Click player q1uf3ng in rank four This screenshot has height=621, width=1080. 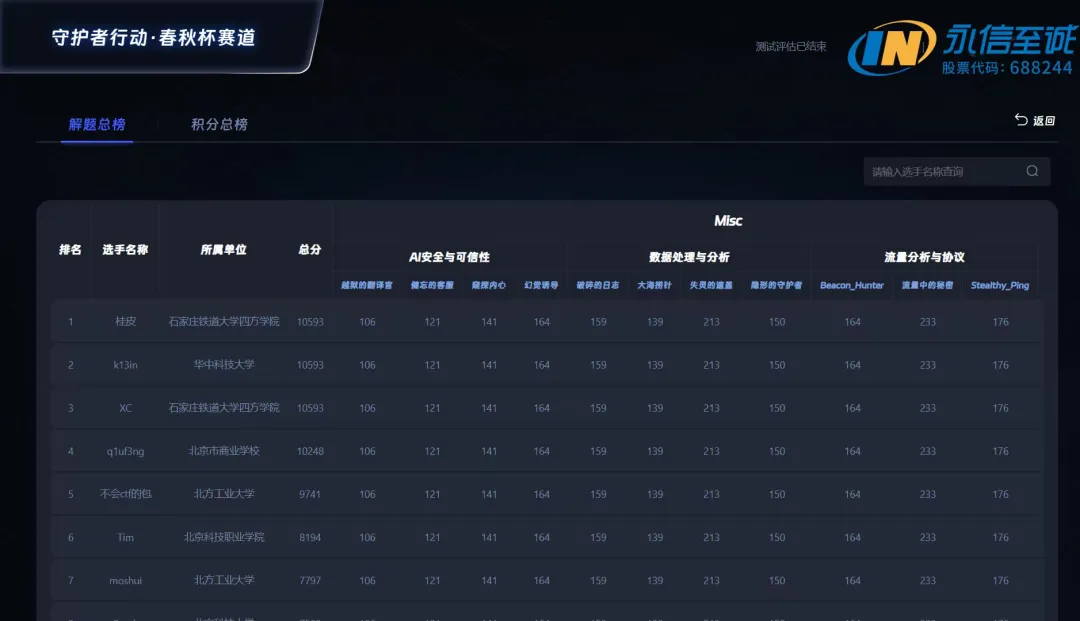pyautogui.click(x=125, y=451)
